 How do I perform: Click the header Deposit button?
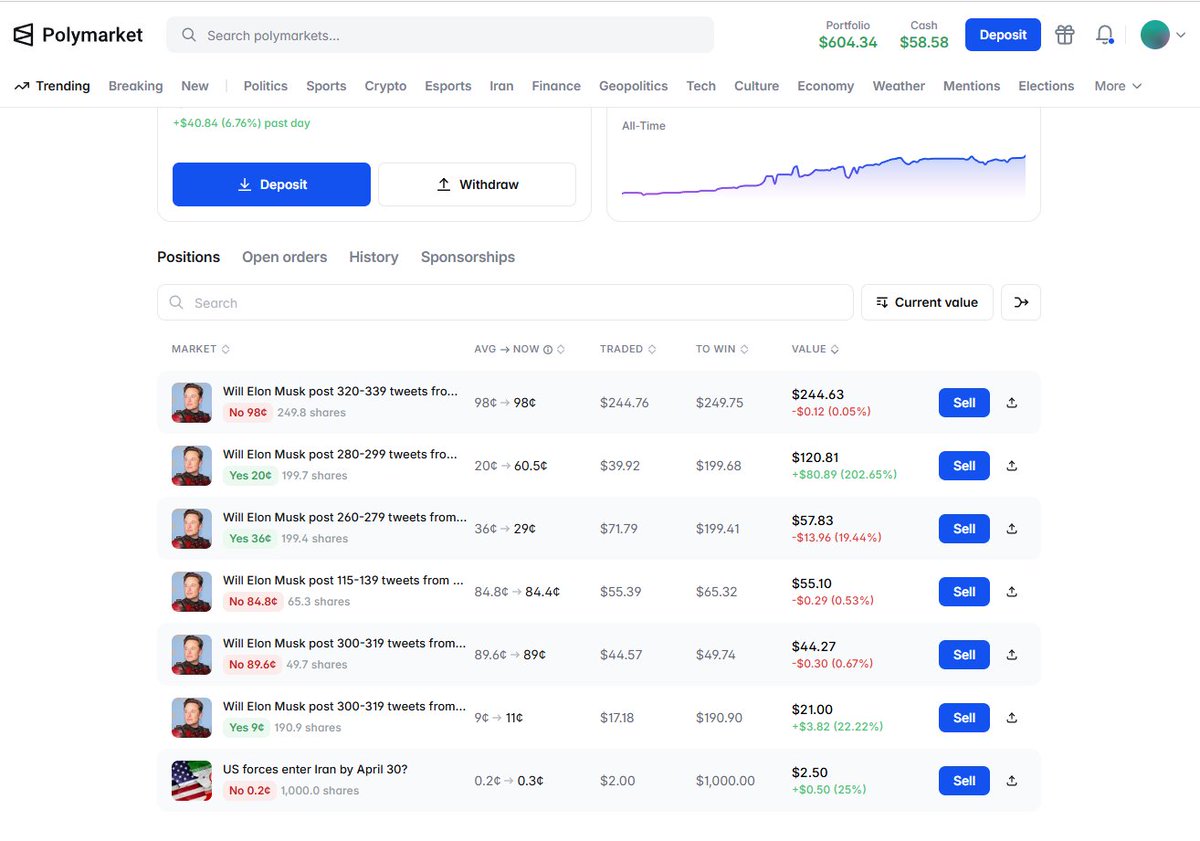1003,35
